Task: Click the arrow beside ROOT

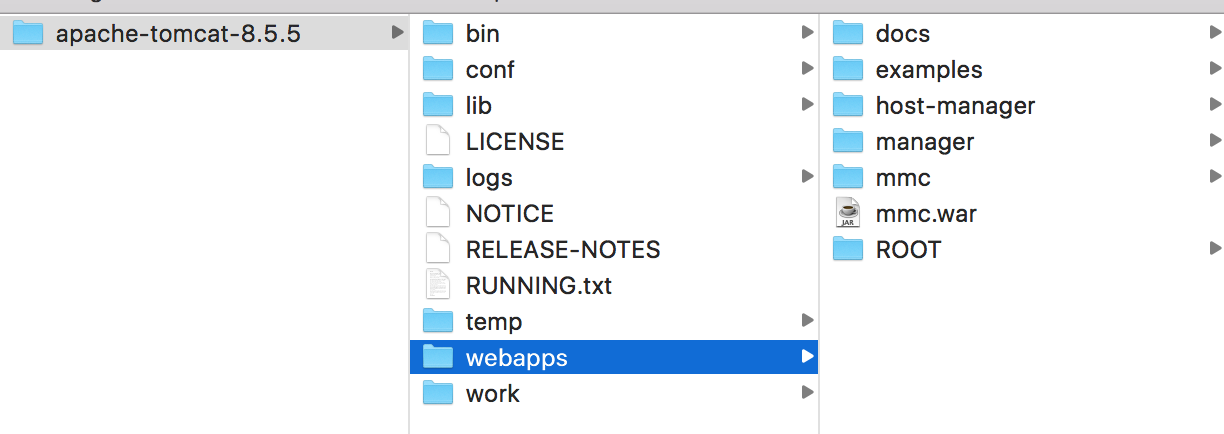Action: coord(1216,249)
